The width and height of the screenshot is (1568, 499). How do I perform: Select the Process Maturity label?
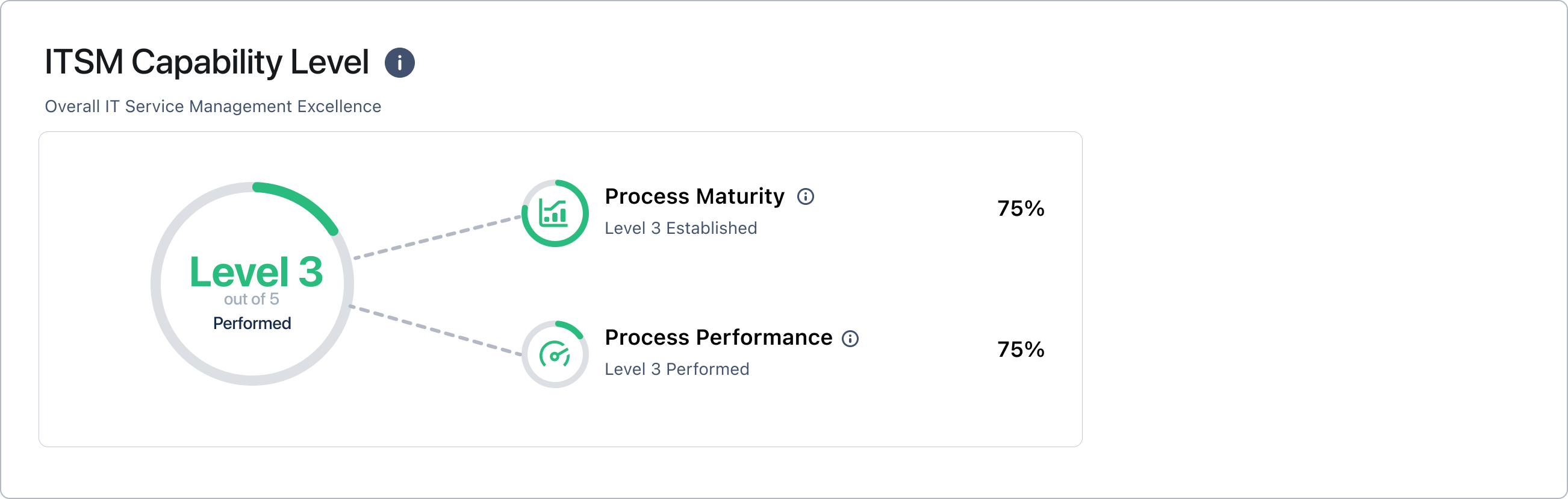click(x=694, y=196)
